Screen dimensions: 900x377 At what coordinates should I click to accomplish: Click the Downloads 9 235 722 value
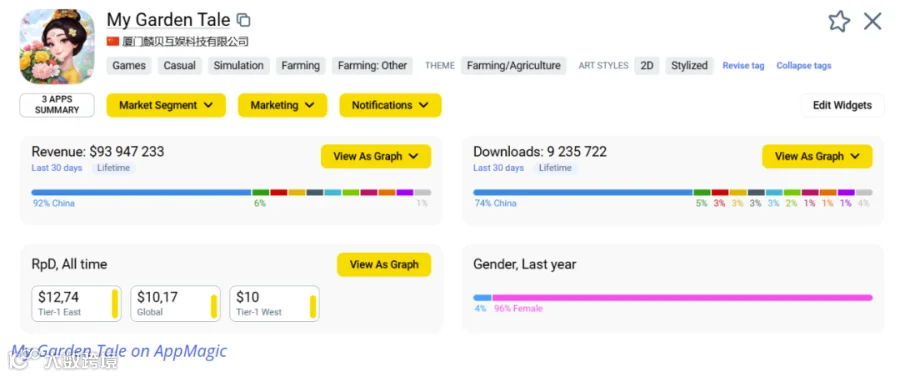(x=577, y=151)
